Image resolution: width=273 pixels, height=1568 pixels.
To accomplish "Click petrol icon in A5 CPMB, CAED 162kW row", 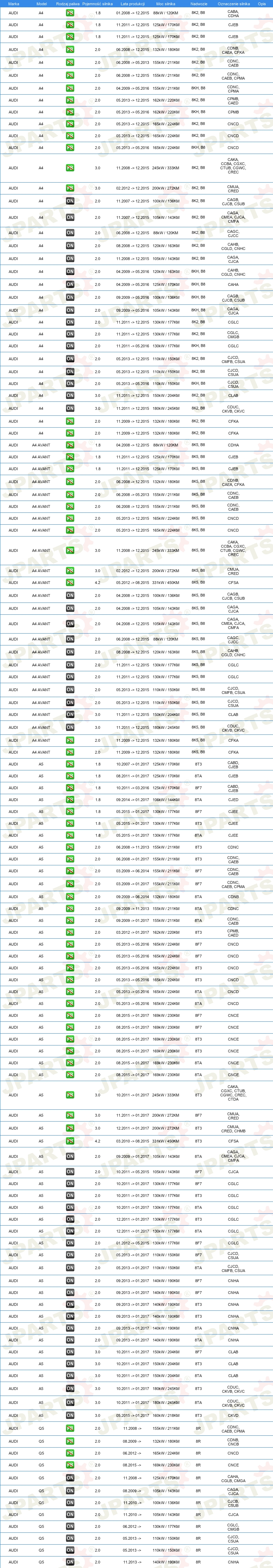I will pos(70,932).
